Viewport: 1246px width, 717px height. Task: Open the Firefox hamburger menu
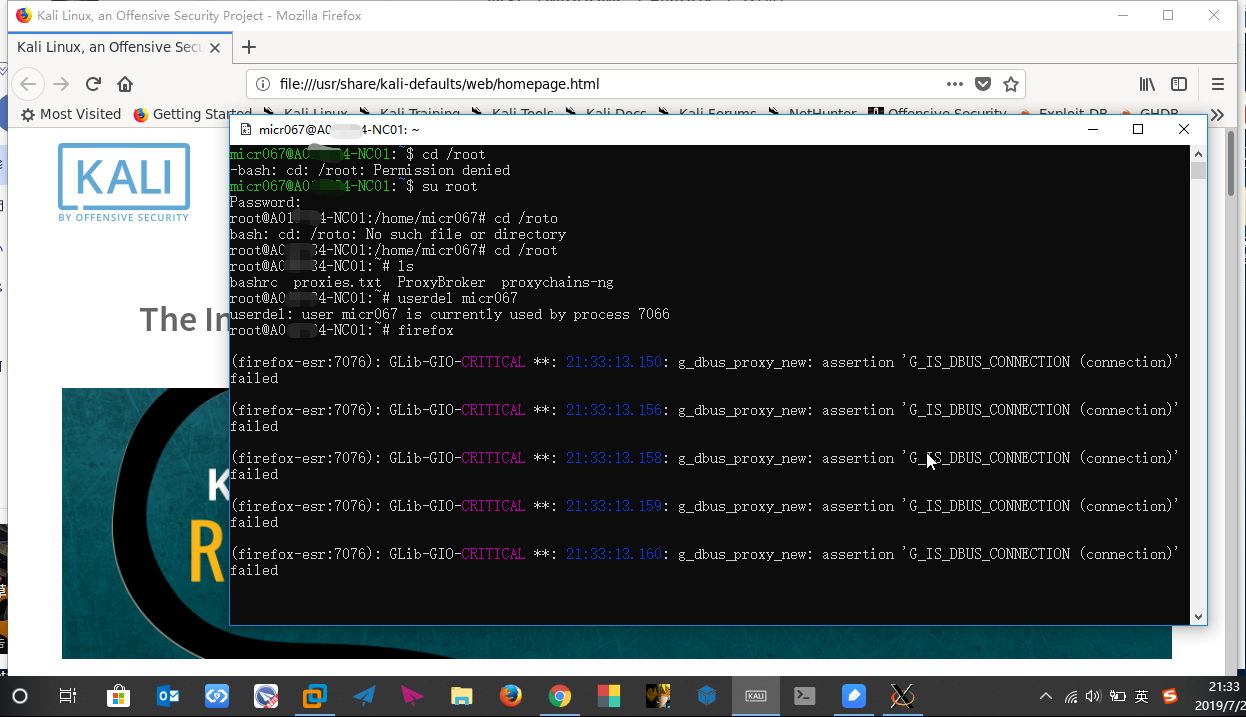(1218, 84)
